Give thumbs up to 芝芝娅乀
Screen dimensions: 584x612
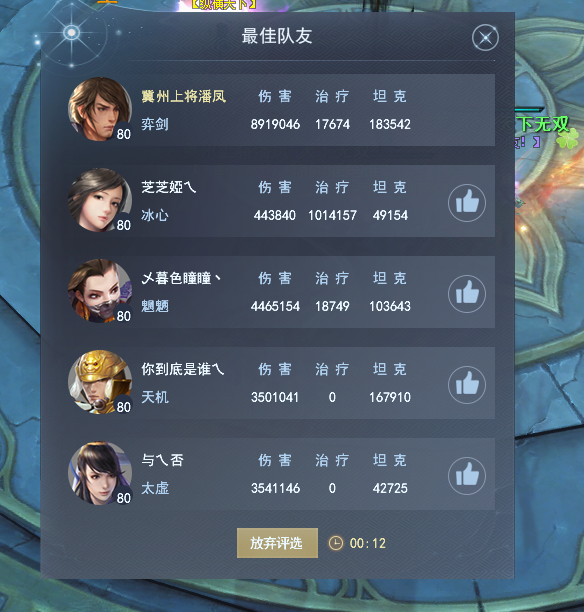pos(467,203)
